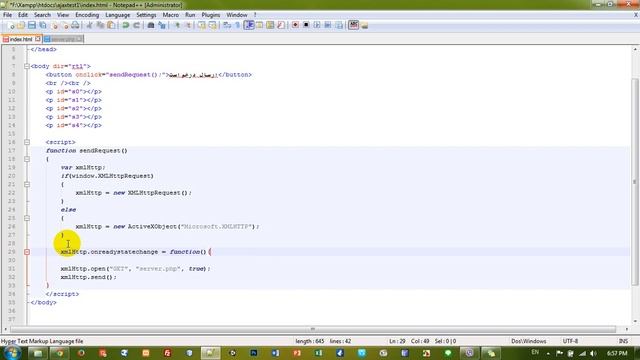Toggle Synchronize Horizontal Scrolling button
Image resolution: width=640 pixels, height=360 pixels.
[x=212, y=25]
